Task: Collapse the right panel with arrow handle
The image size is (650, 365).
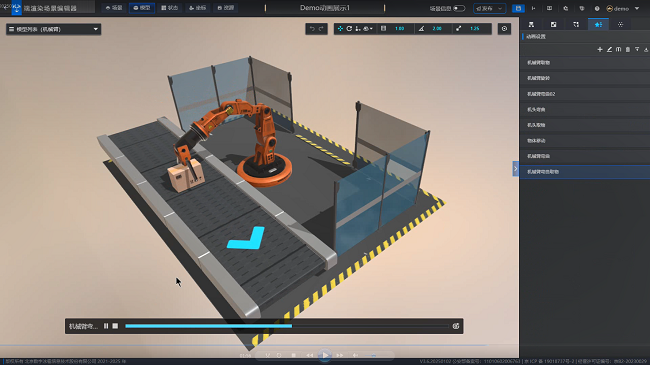Action: tap(516, 169)
